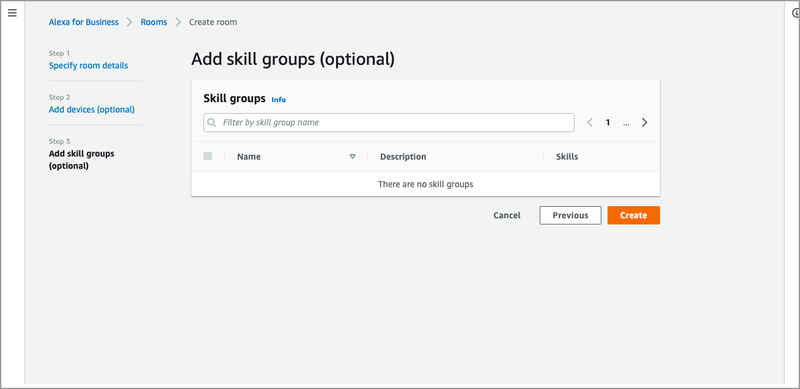Click the Name column sort triangle
The image size is (800, 389).
(352, 157)
